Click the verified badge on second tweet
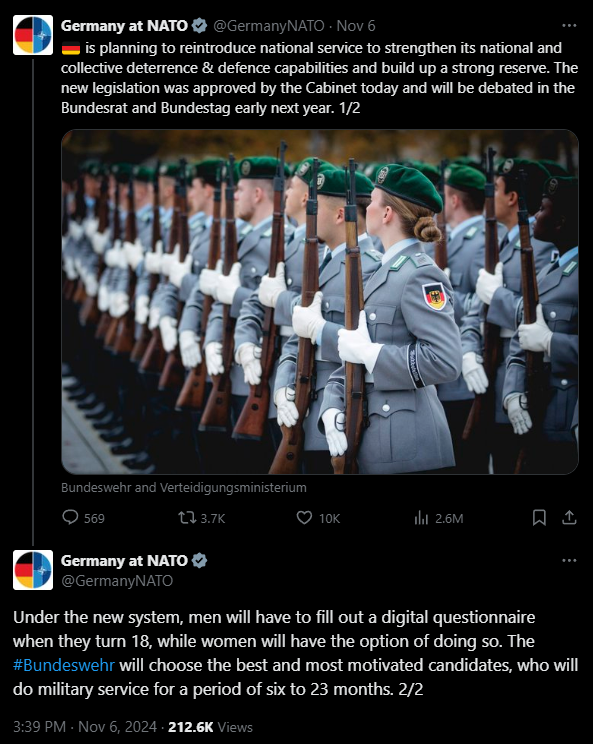Screen dimensions: 593x744 [x=200, y=560]
